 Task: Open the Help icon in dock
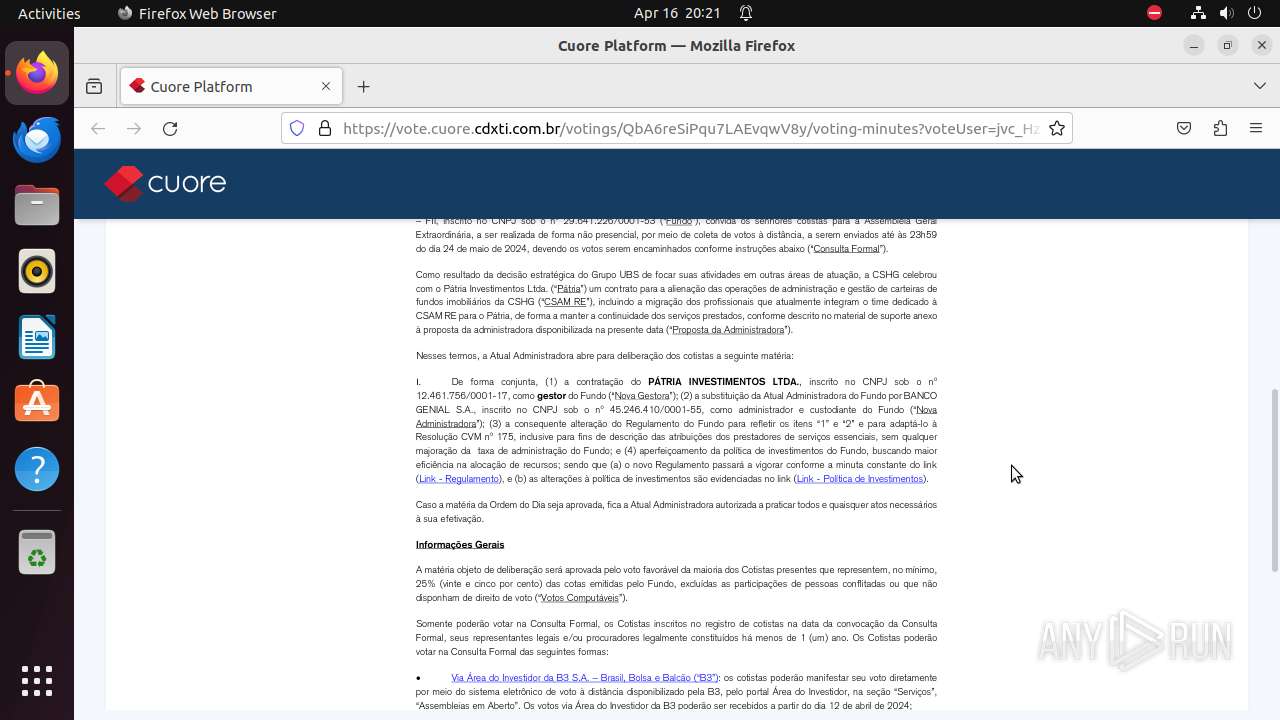click(x=37, y=469)
